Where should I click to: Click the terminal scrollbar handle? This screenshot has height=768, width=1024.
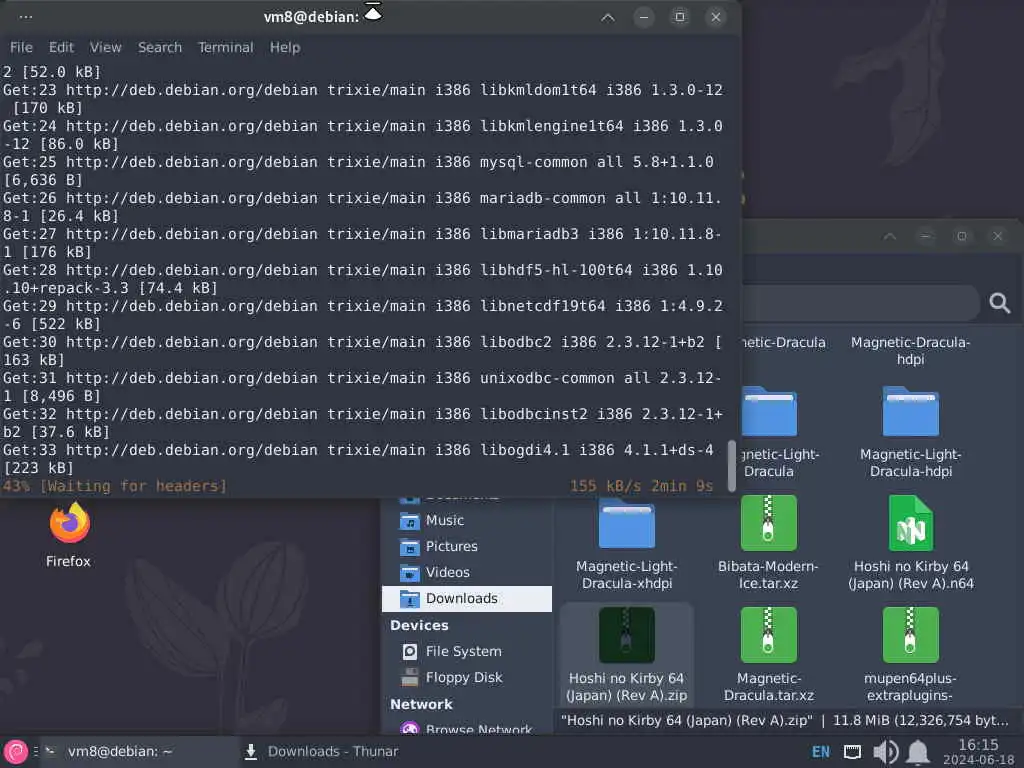732,466
